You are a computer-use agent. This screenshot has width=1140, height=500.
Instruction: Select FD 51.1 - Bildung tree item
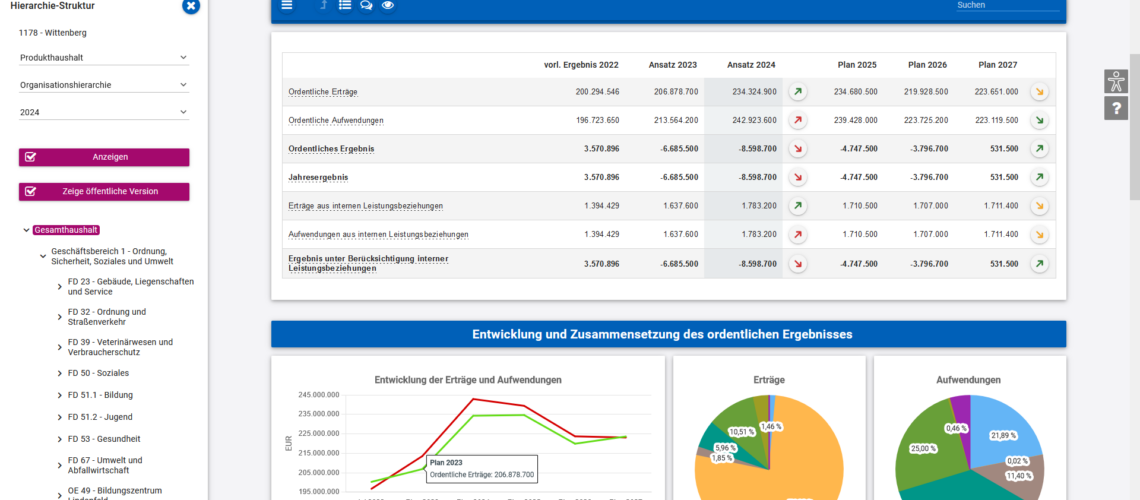(x=100, y=395)
